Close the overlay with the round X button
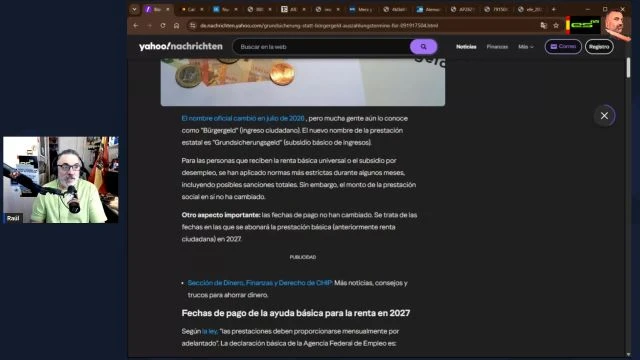The image size is (640, 360). [x=604, y=116]
